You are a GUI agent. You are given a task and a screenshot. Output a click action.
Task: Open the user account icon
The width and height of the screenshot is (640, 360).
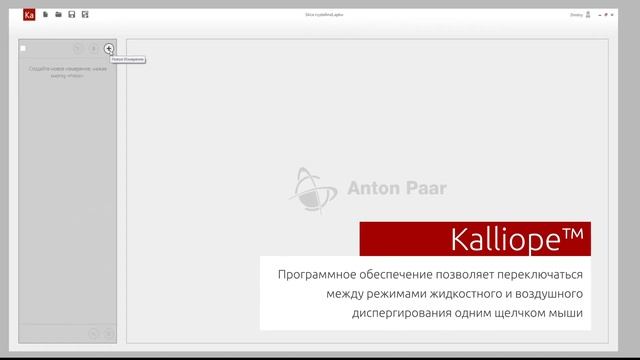(x=588, y=15)
